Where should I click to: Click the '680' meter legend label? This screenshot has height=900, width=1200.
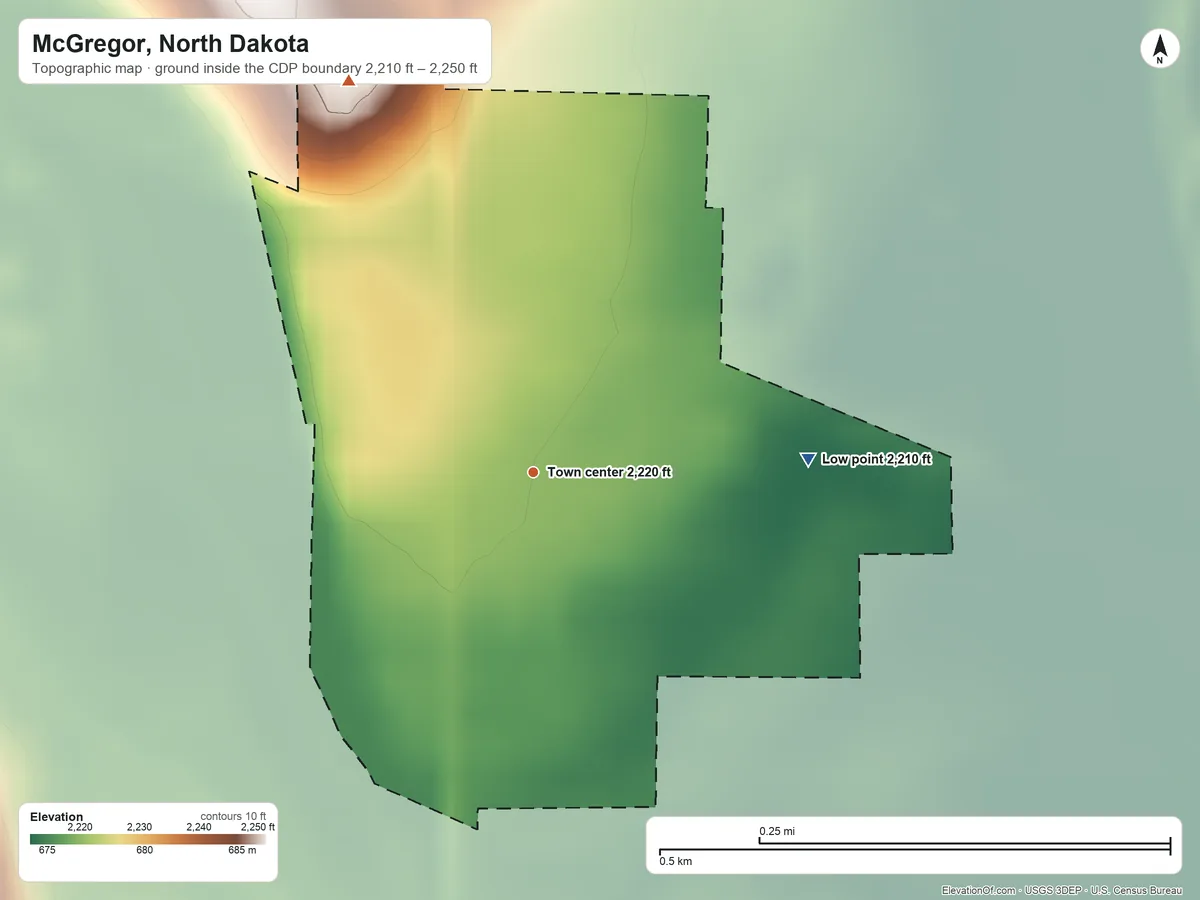click(145, 851)
